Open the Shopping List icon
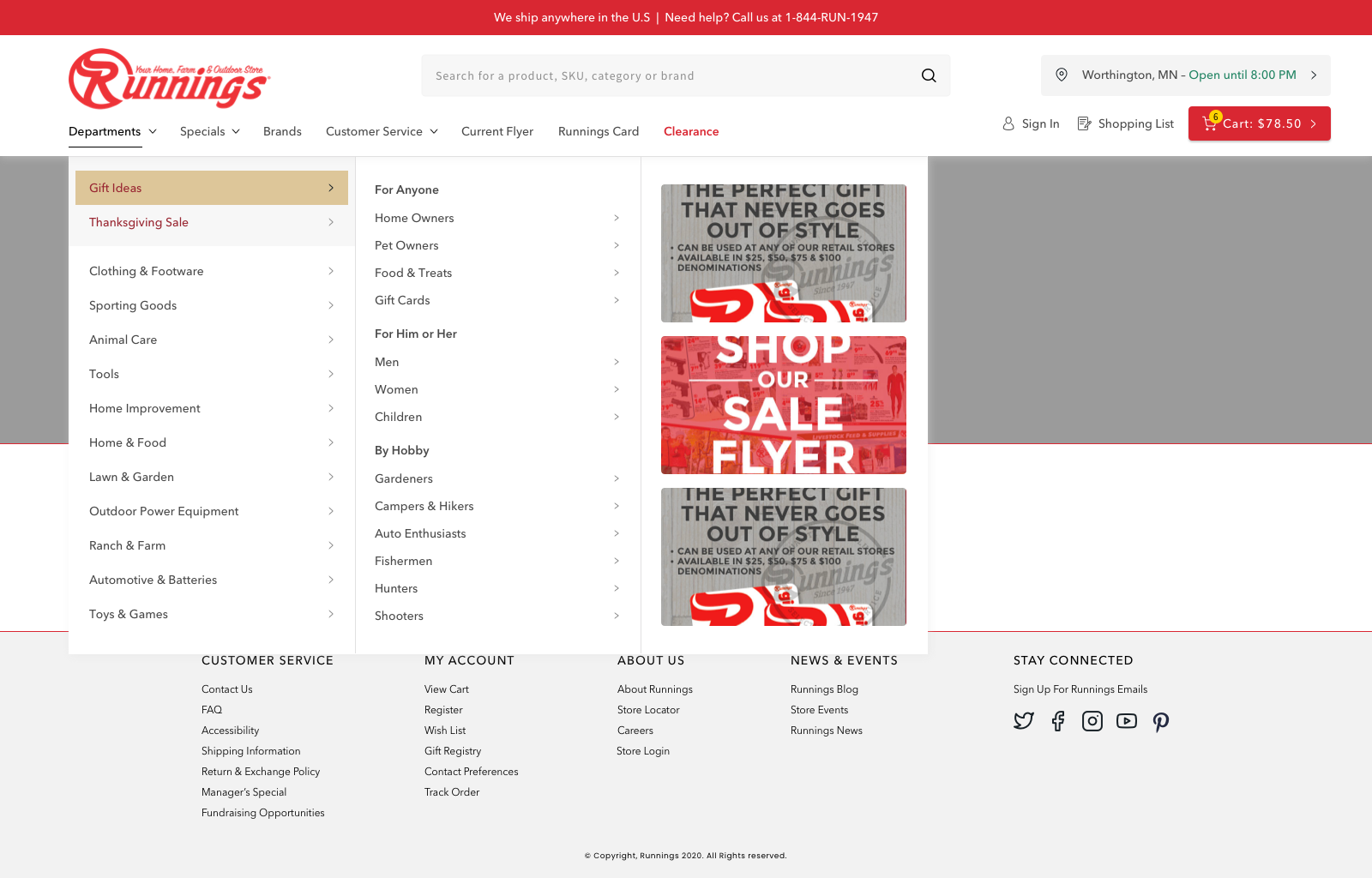1372x878 pixels. (1084, 123)
